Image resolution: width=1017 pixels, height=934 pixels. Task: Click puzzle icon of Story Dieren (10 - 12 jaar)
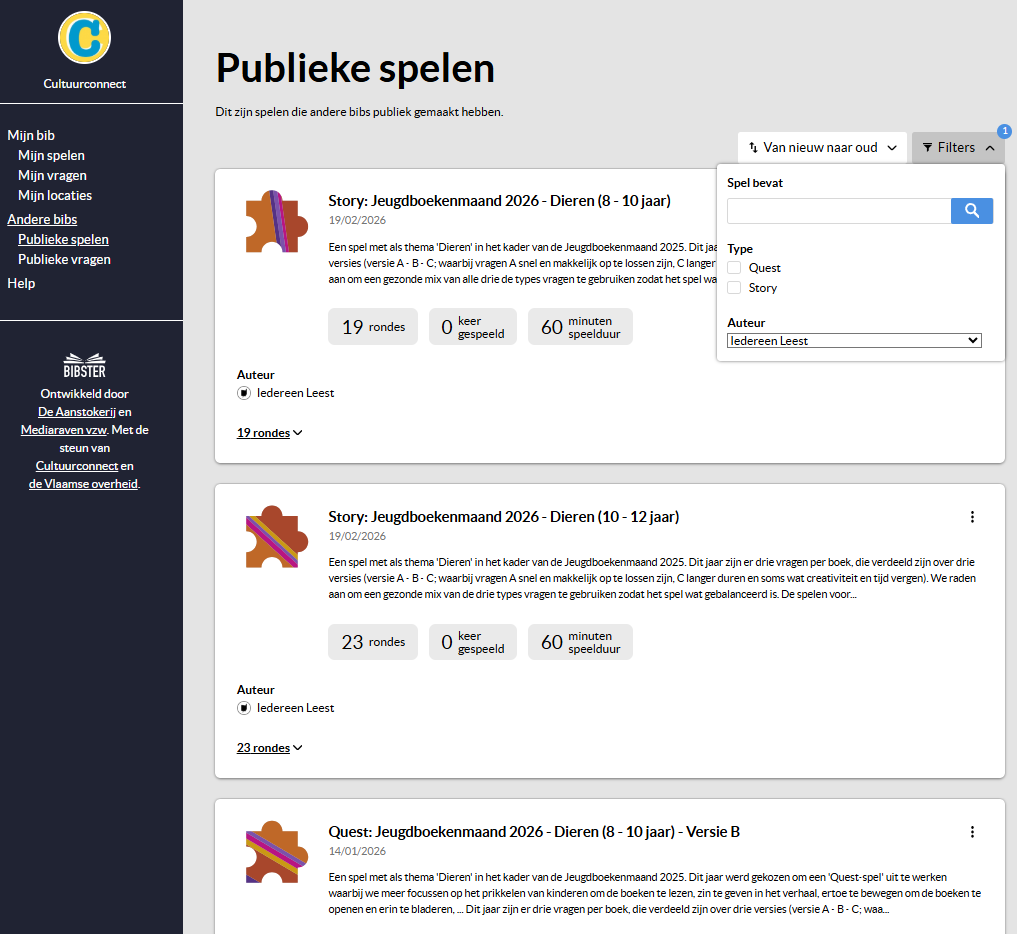pyautogui.click(x=271, y=536)
